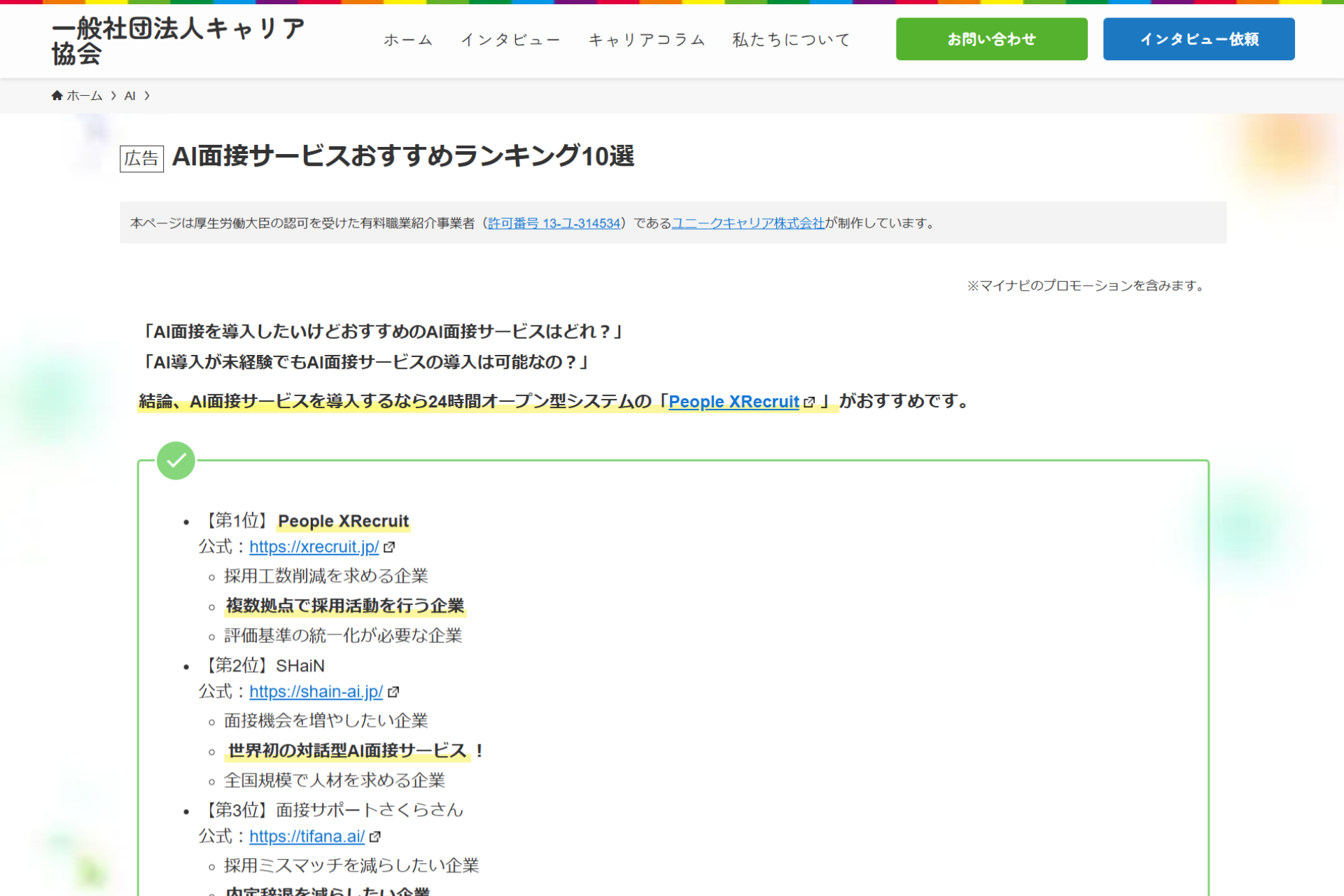Click the 広告 label box

[141, 159]
